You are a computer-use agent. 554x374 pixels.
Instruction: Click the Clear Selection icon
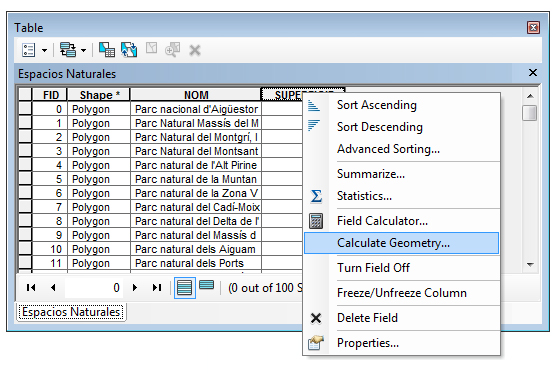click(x=152, y=48)
